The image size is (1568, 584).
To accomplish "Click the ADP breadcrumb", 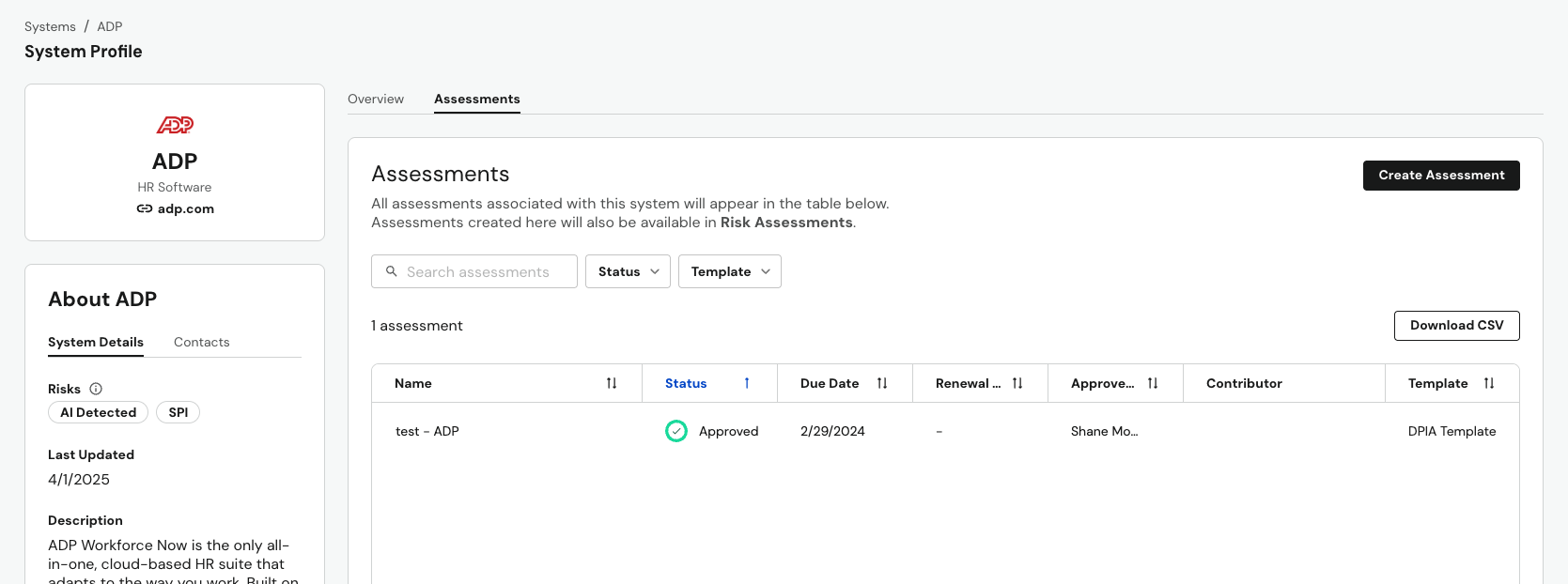I will point(110,26).
